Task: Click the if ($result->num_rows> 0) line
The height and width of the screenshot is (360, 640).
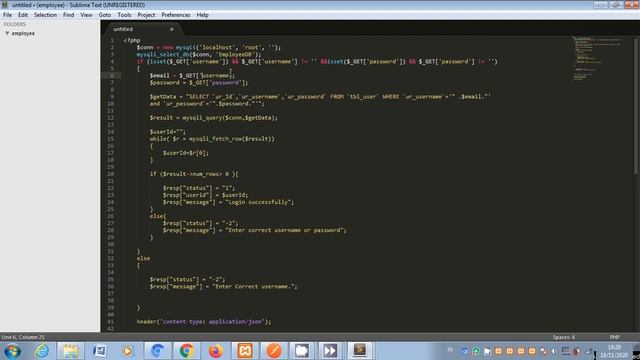Action: point(194,174)
